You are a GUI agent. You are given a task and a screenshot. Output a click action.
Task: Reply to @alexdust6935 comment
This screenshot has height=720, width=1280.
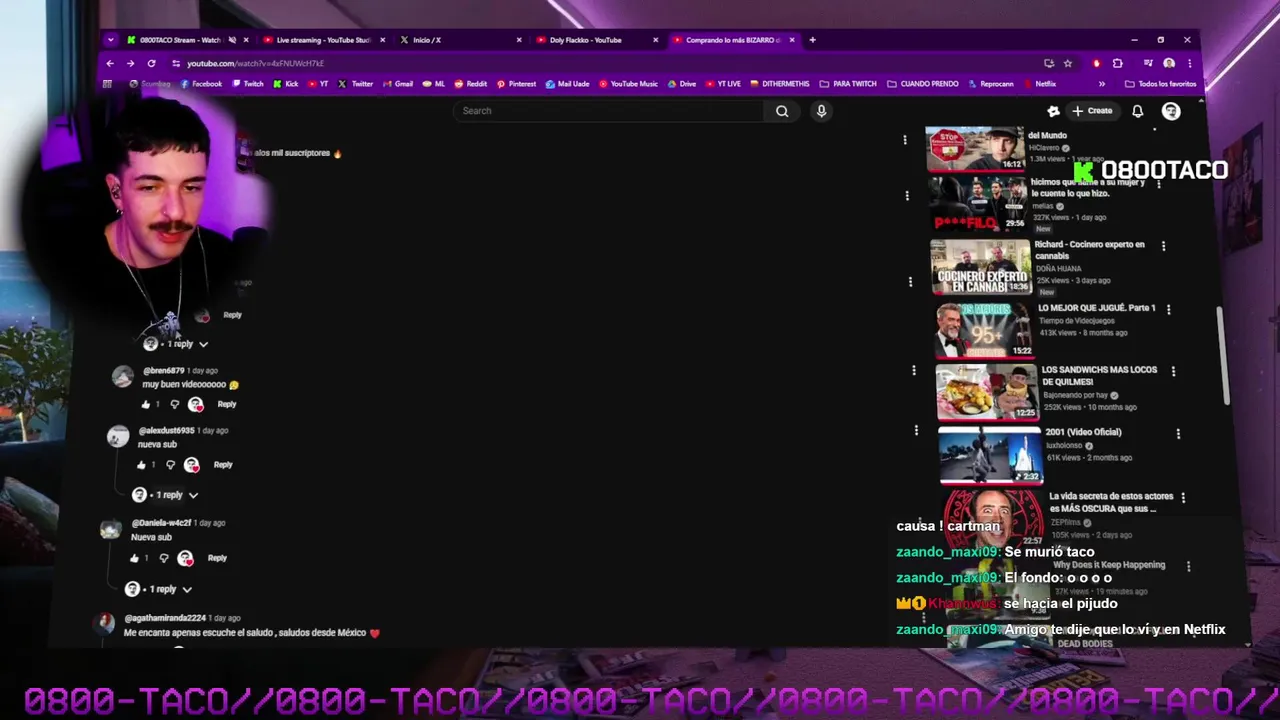click(223, 465)
